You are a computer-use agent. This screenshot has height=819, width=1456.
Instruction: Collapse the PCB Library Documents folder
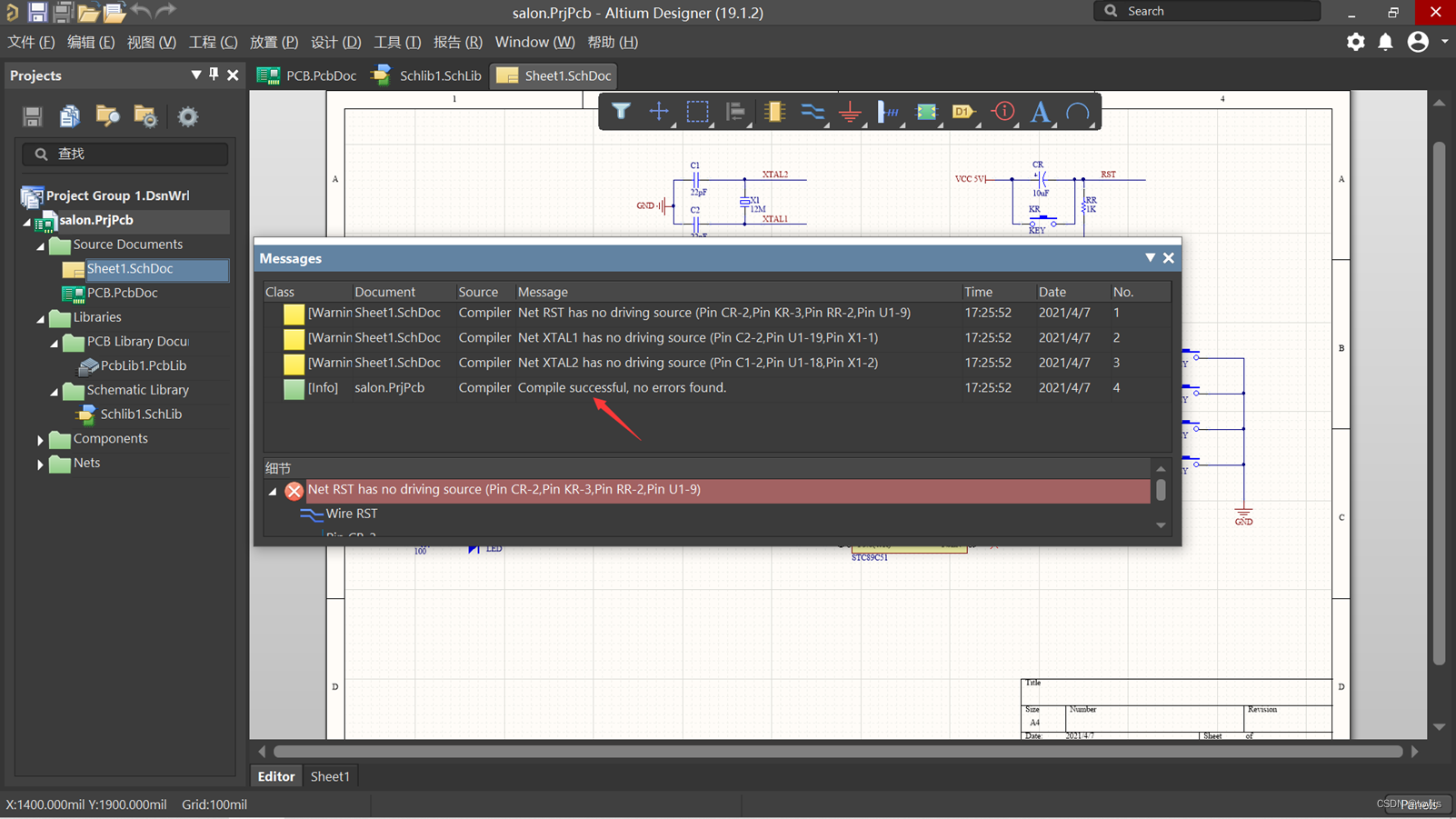[55, 343]
